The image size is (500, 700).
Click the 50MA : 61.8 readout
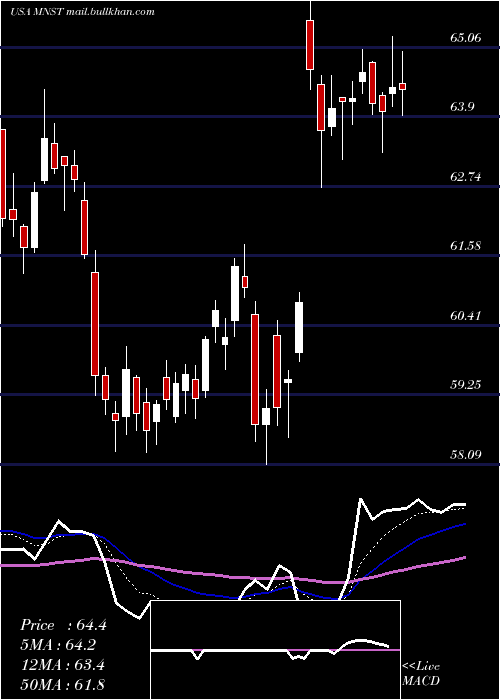coord(62,684)
